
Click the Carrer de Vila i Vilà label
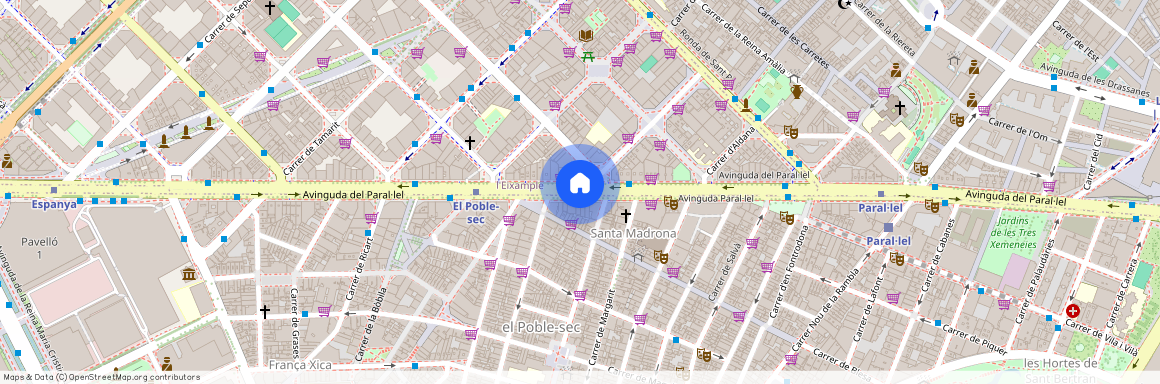point(1100,337)
